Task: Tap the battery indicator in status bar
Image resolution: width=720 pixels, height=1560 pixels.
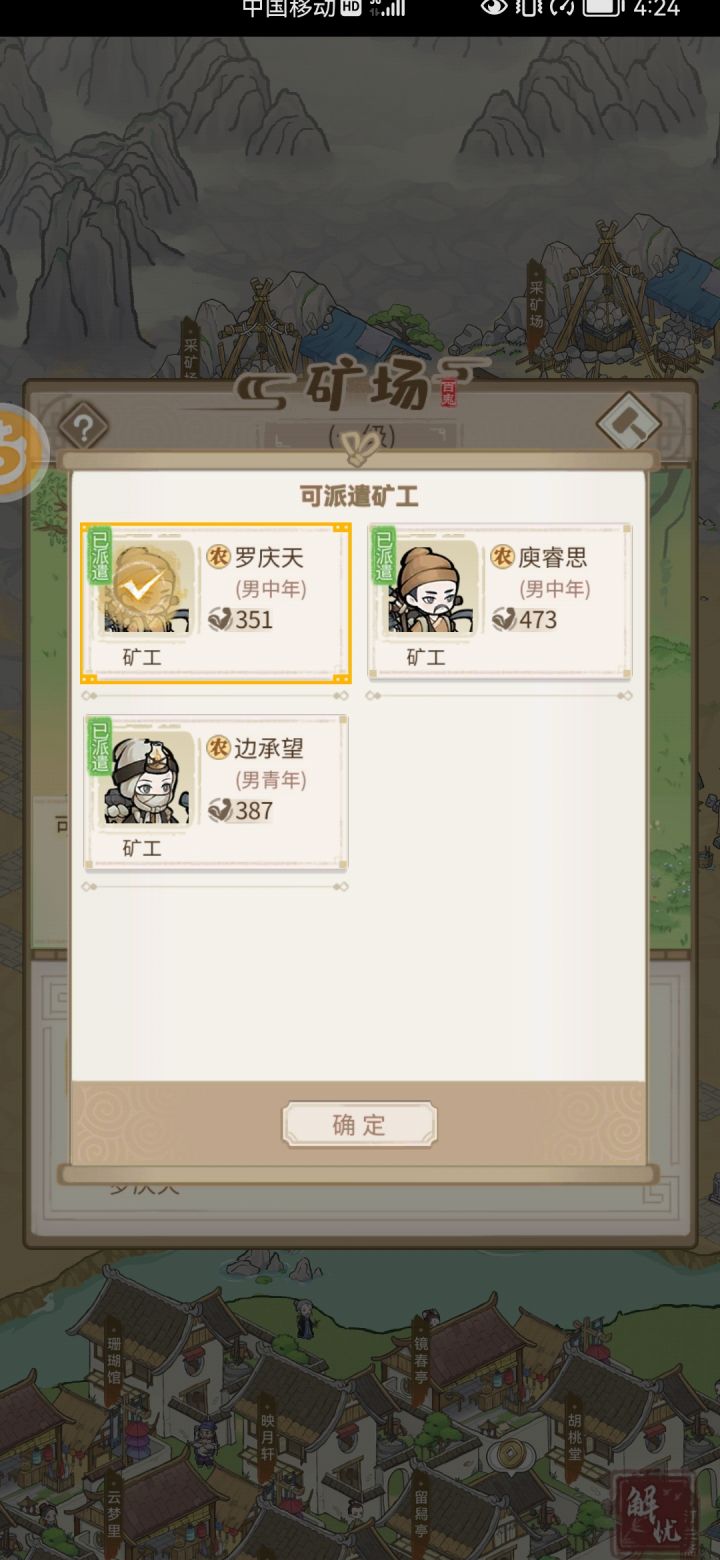Action: click(602, 8)
